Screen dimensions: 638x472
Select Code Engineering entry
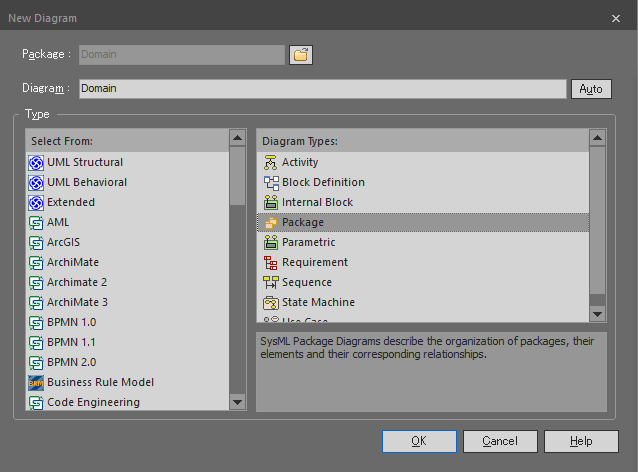tap(128, 402)
